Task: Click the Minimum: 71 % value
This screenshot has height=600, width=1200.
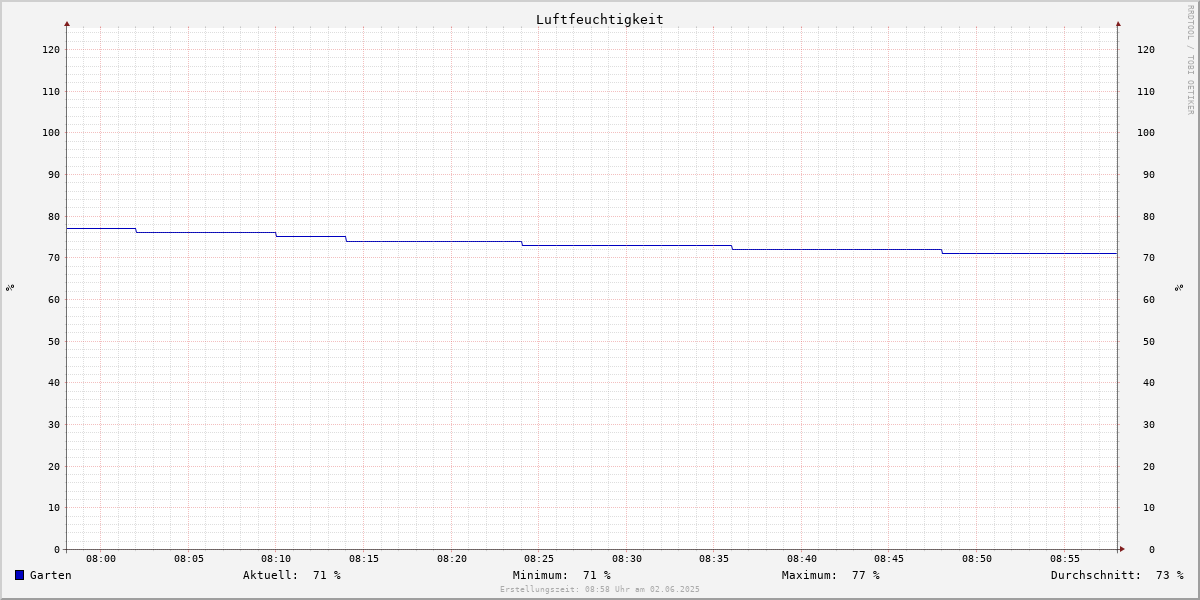Action: [x=562, y=575]
